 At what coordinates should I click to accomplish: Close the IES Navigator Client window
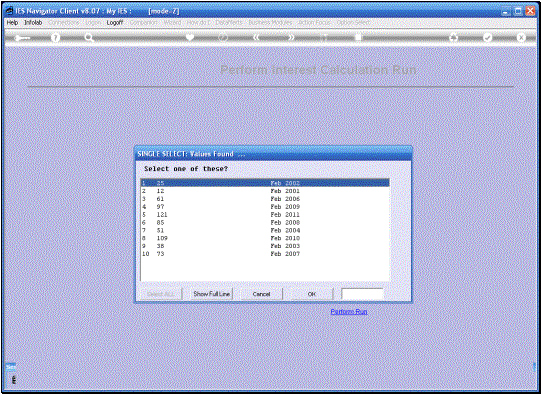(530, 11)
